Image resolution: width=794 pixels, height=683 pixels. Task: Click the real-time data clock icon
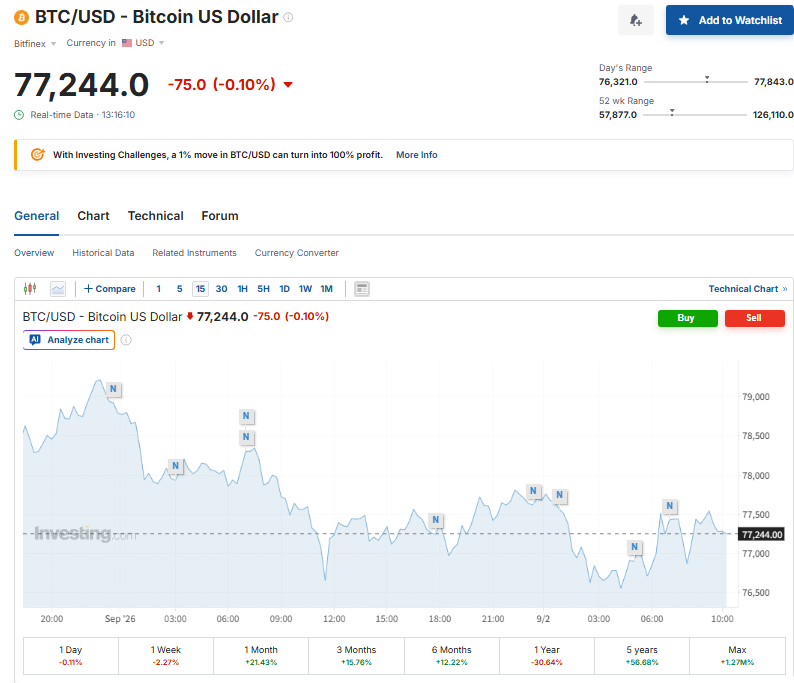(x=19, y=115)
